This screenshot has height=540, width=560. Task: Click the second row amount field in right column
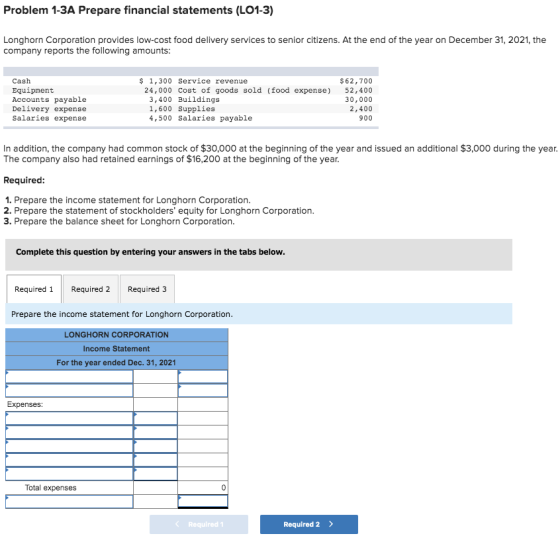point(203,390)
